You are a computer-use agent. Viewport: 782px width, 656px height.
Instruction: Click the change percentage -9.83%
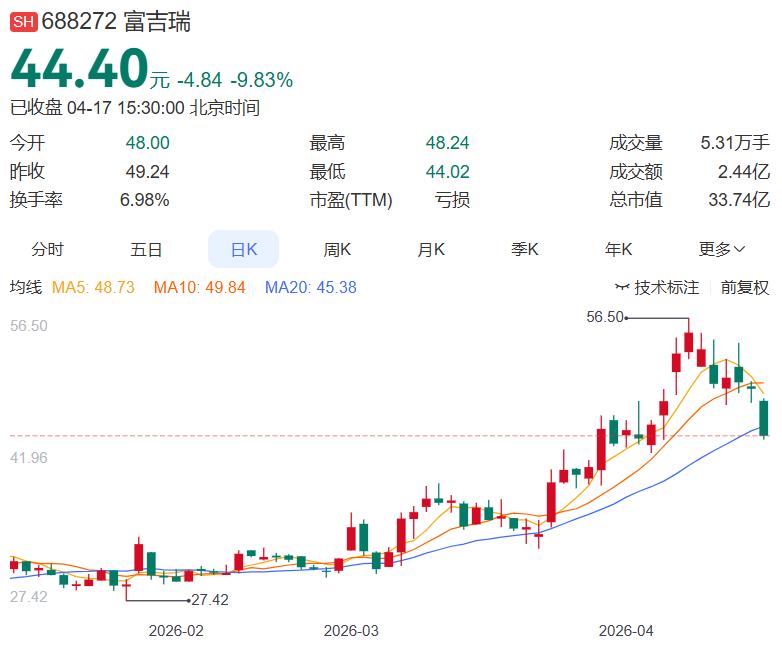click(x=261, y=80)
